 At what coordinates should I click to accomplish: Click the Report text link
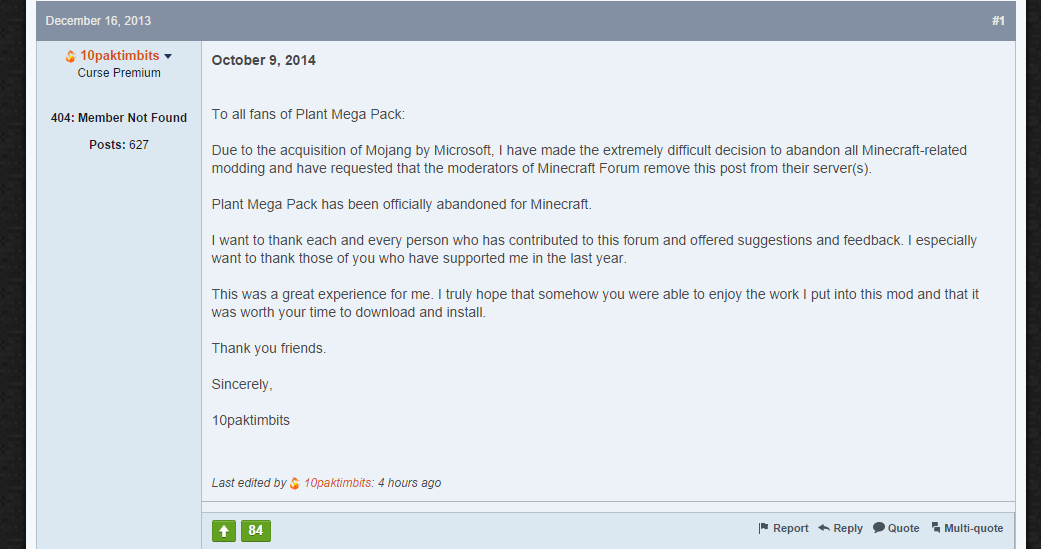pos(791,528)
